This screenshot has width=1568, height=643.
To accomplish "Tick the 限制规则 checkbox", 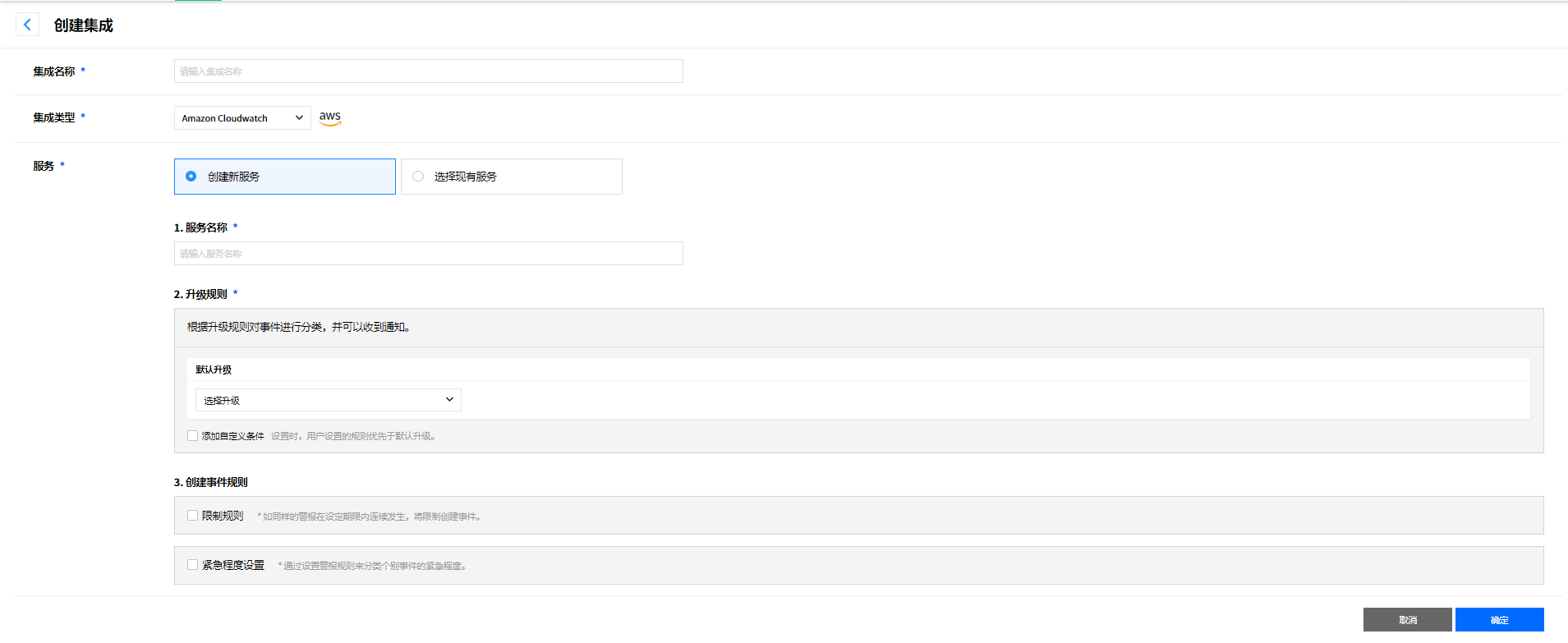I will pyautogui.click(x=193, y=516).
